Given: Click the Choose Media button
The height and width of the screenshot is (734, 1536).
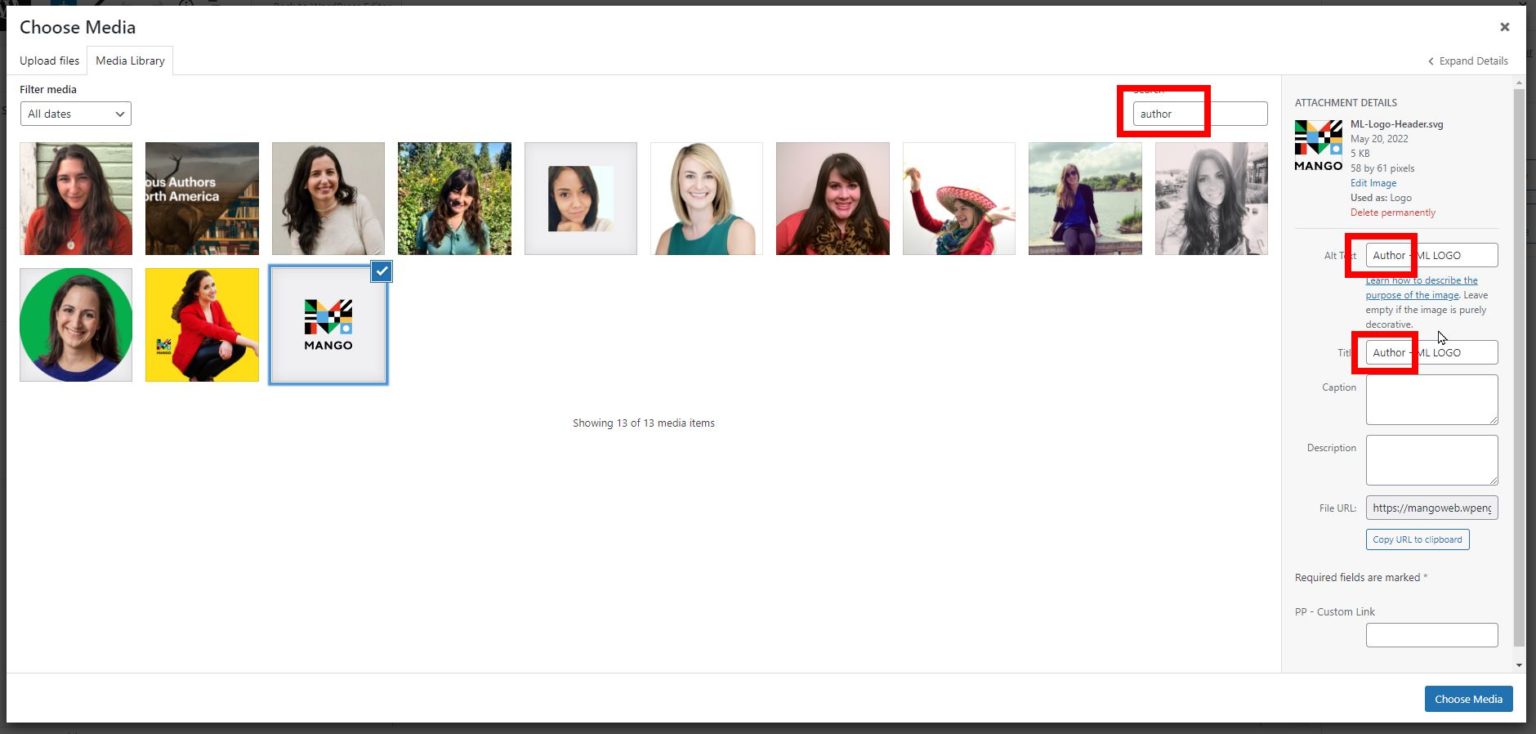Looking at the screenshot, I should pos(1467,699).
